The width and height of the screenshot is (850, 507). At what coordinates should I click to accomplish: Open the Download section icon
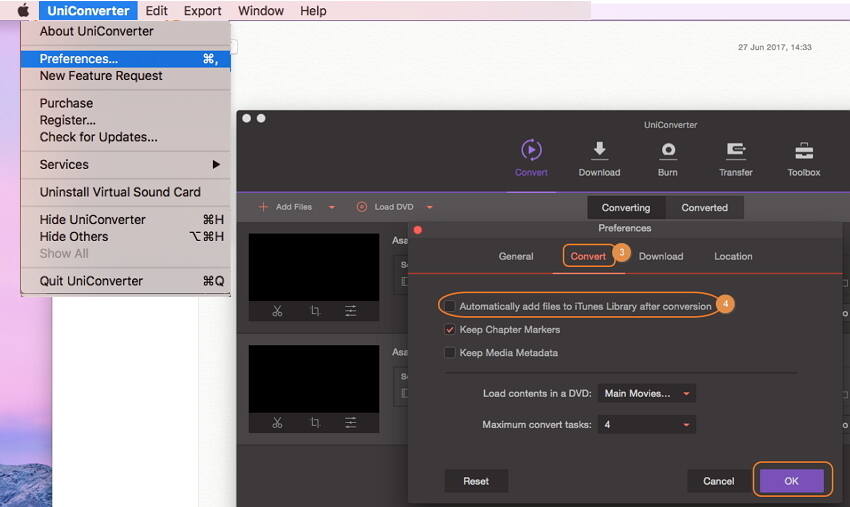pyautogui.click(x=599, y=150)
